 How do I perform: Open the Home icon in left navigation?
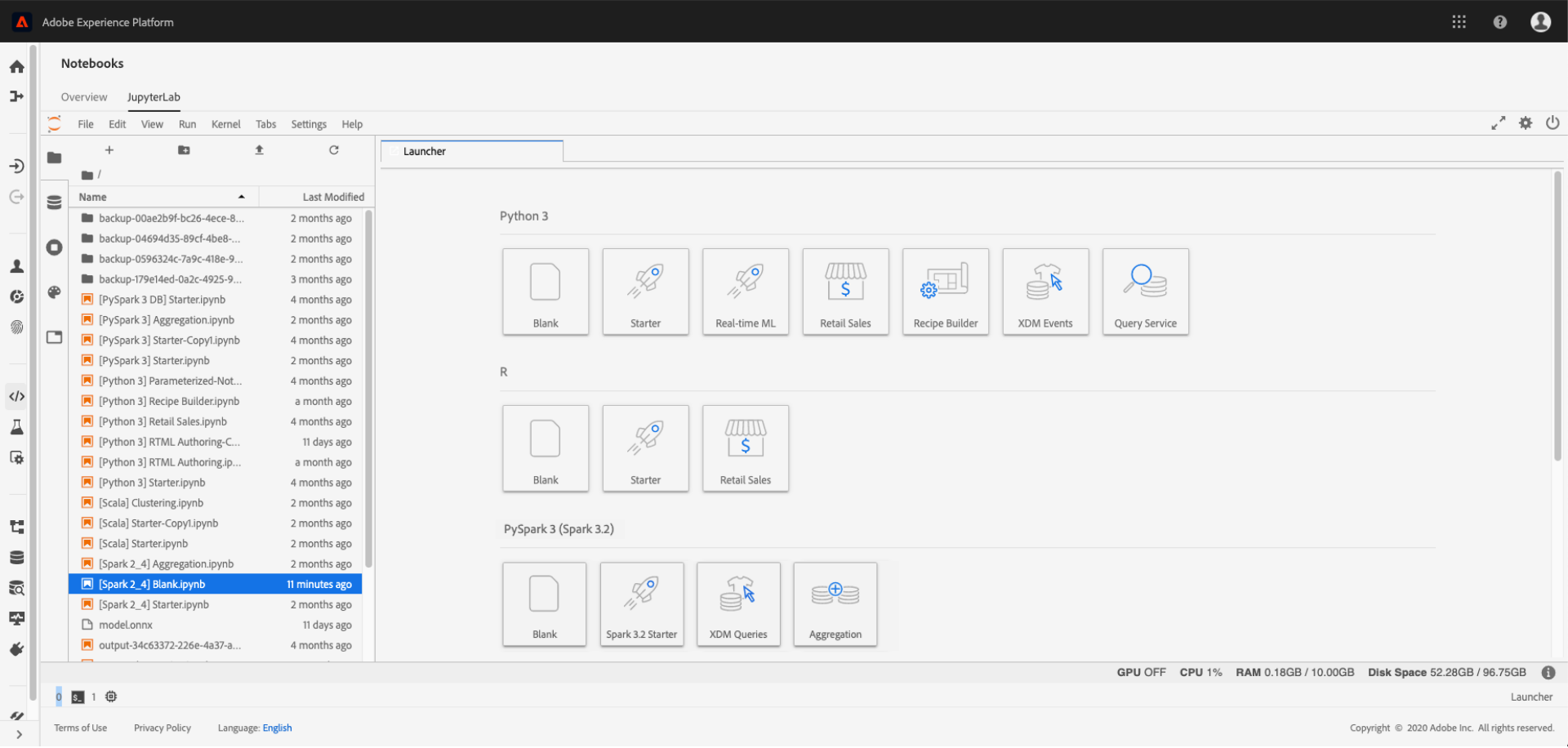(x=16, y=67)
